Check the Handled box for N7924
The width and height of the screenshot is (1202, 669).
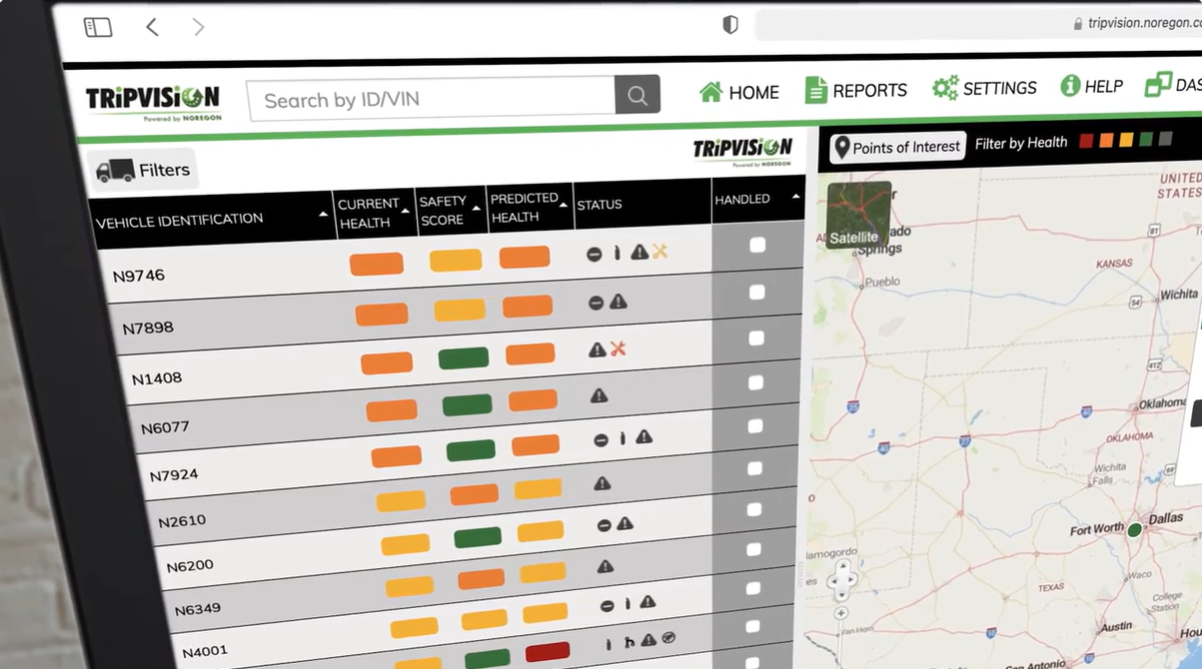tap(755, 426)
